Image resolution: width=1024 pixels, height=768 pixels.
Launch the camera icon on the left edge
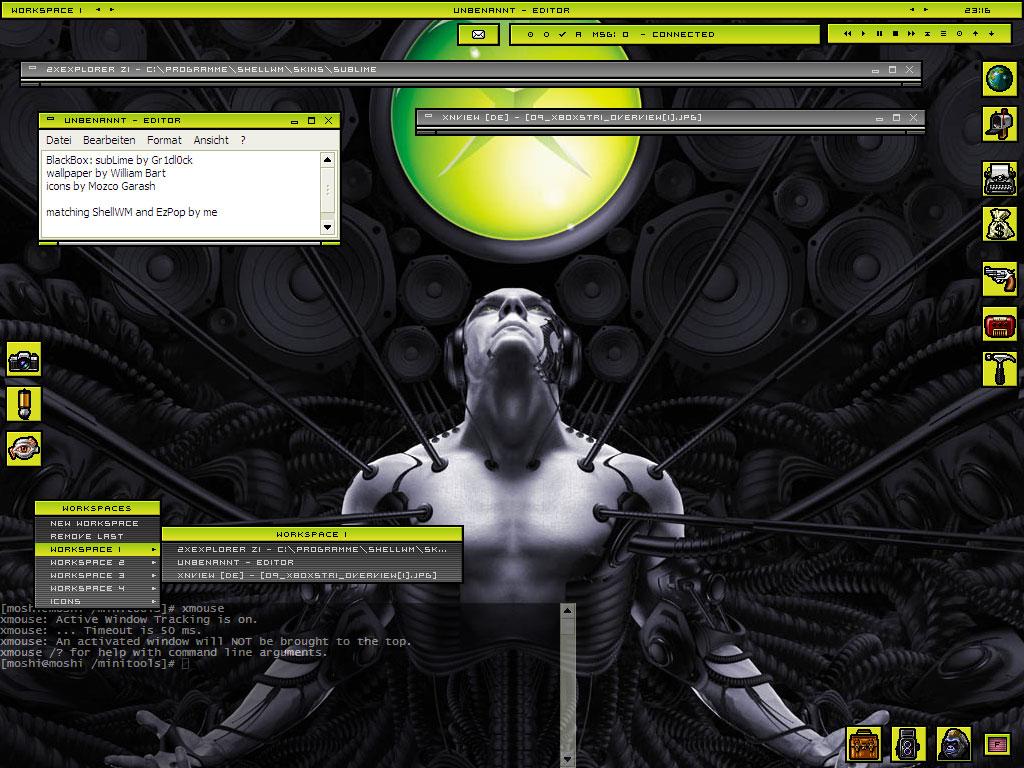[x=24, y=359]
